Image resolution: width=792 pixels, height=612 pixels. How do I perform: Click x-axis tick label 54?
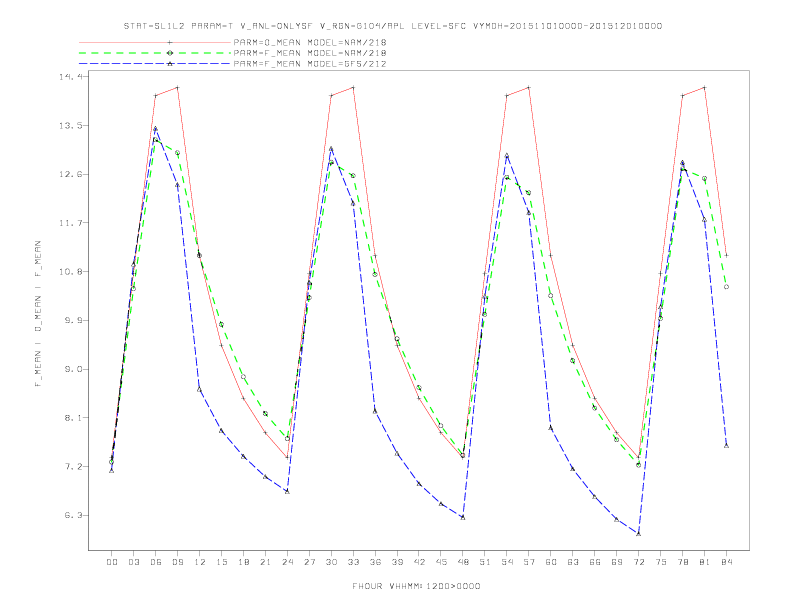[x=507, y=562]
